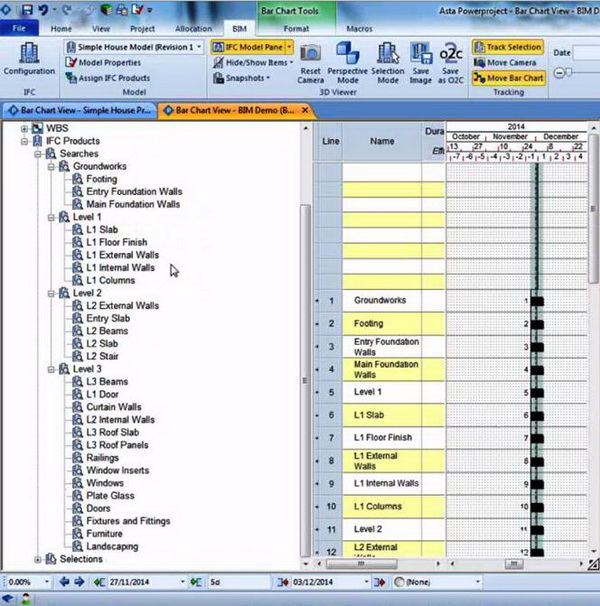Open the IFC Configuration tool
Screen dimensions: 600x606
pyautogui.click(x=29, y=59)
